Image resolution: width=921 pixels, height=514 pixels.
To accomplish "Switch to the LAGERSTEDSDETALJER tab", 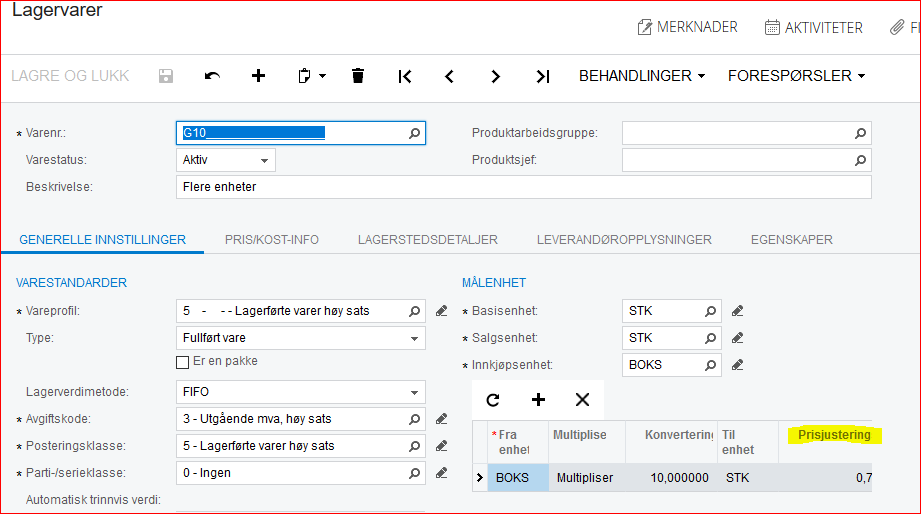I will (427, 240).
